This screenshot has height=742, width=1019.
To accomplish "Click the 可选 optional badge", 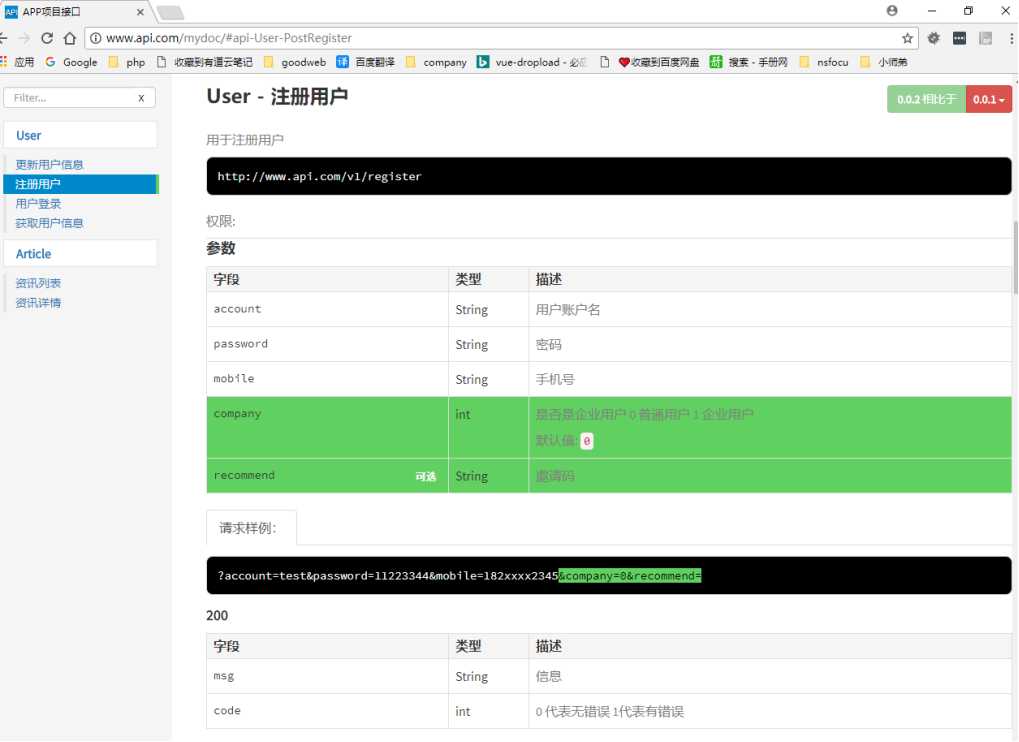I will click(x=426, y=476).
